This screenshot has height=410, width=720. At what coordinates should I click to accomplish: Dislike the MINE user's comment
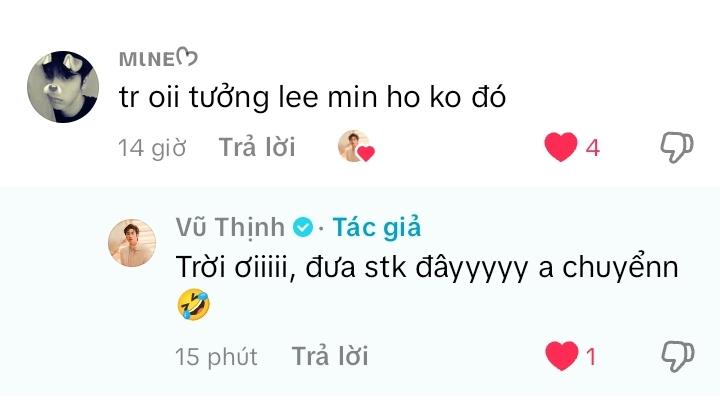point(677,147)
